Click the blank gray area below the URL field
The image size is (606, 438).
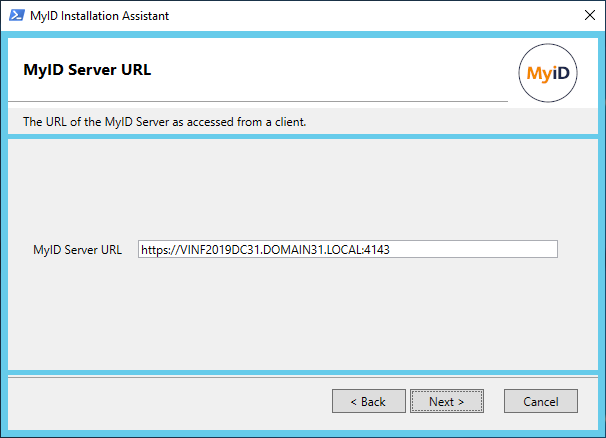[x=300, y=320]
